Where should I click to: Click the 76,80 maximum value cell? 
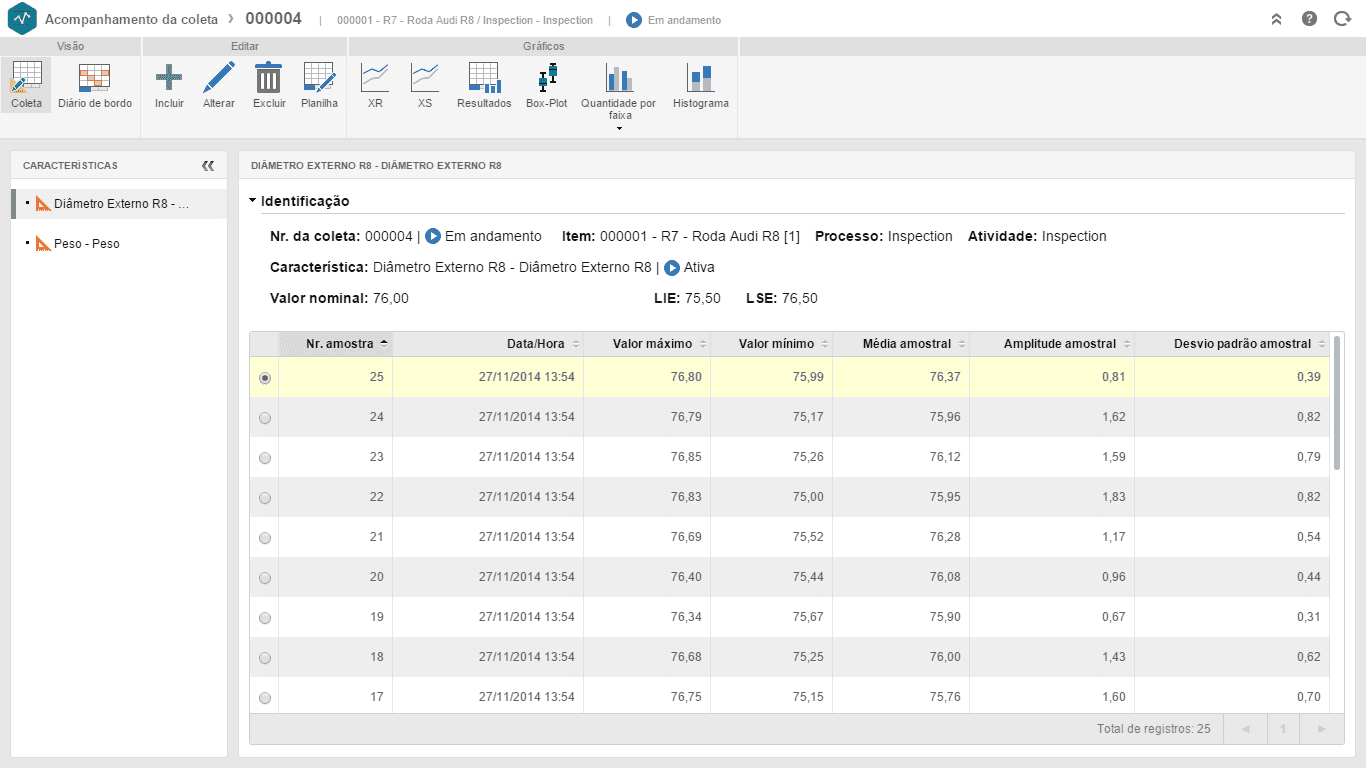pos(647,377)
